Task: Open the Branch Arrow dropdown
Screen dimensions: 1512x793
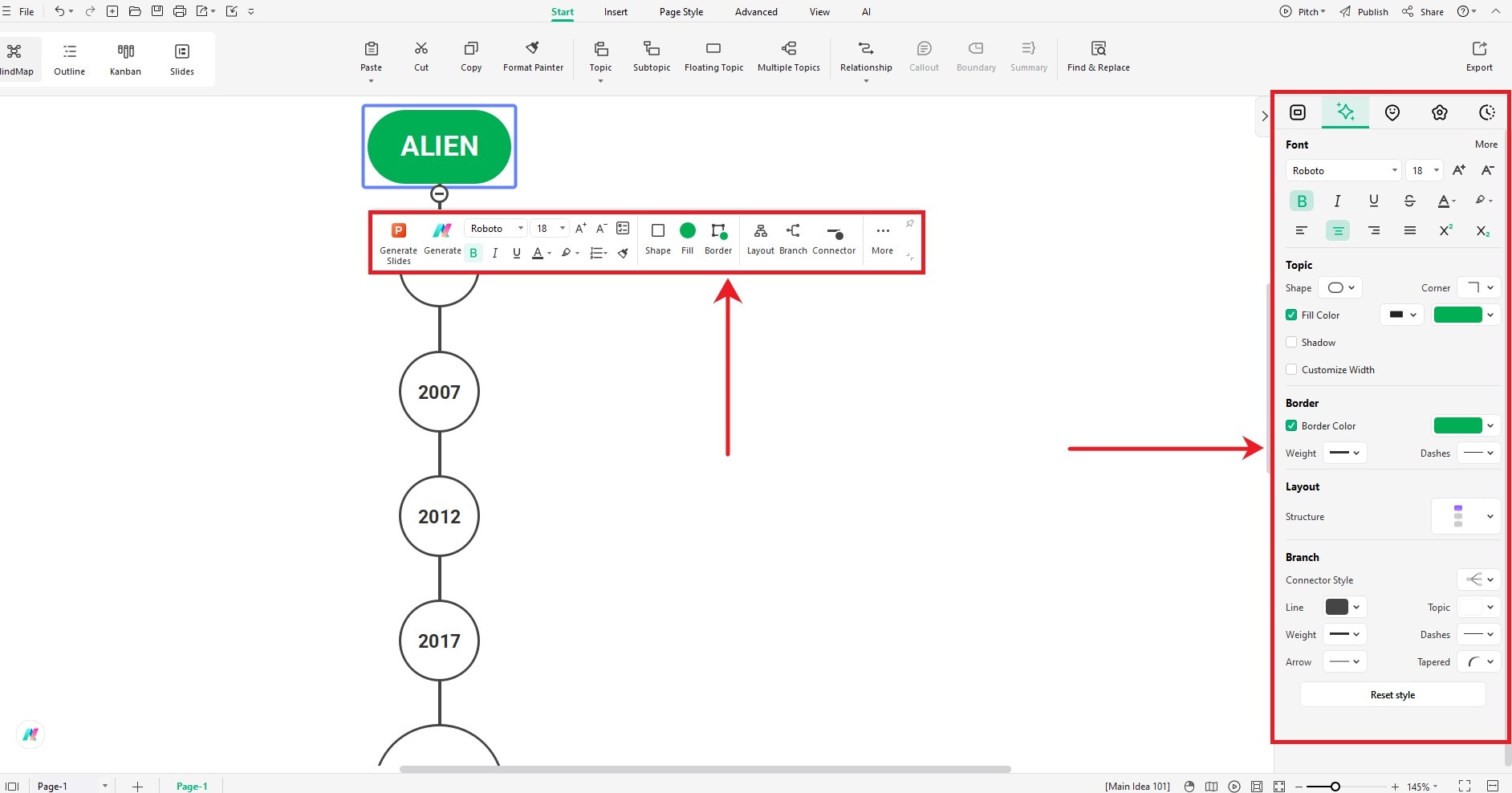Action: (1344, 661)
